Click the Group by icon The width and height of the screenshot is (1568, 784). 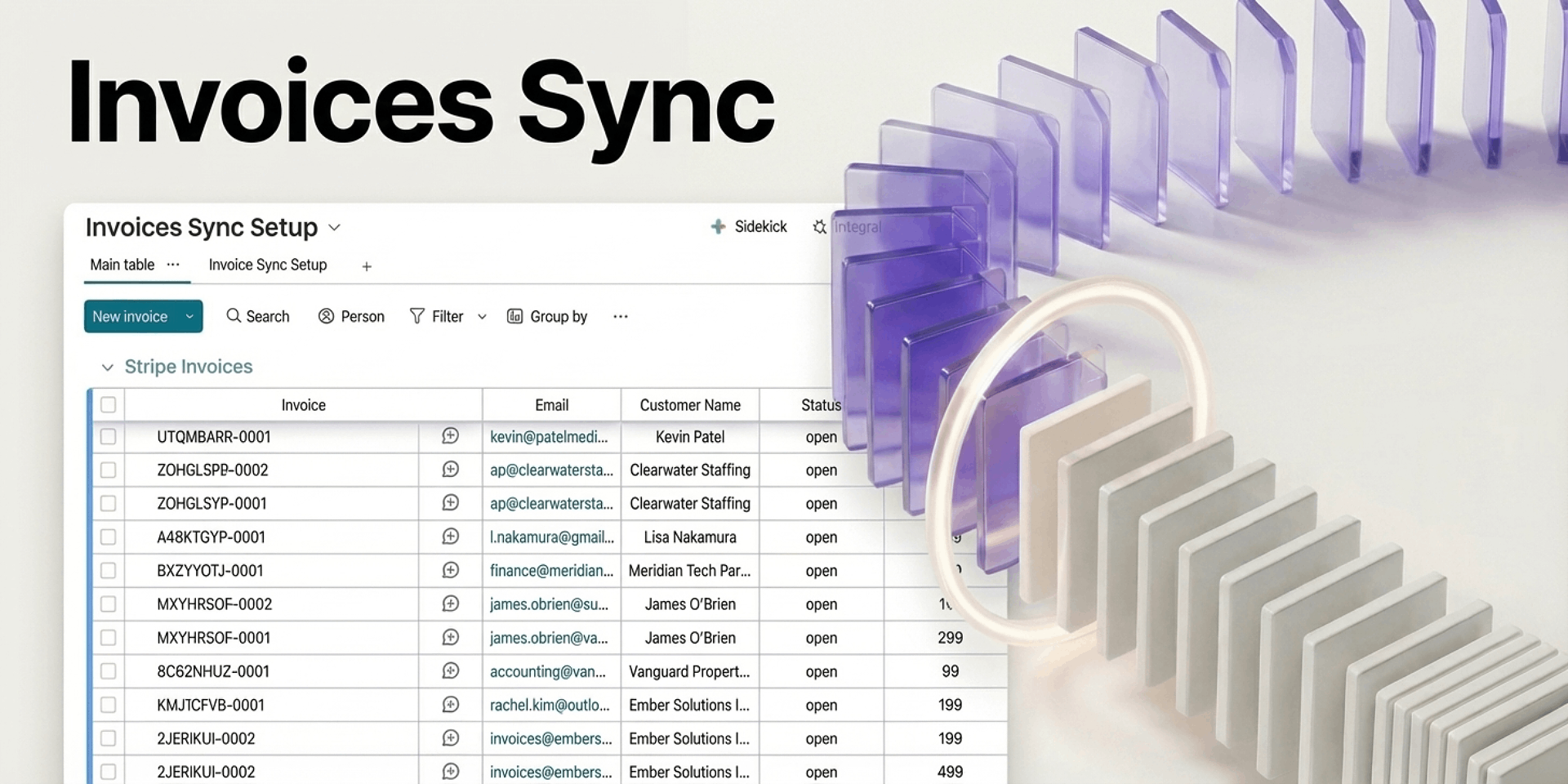(x=514, y=316)
